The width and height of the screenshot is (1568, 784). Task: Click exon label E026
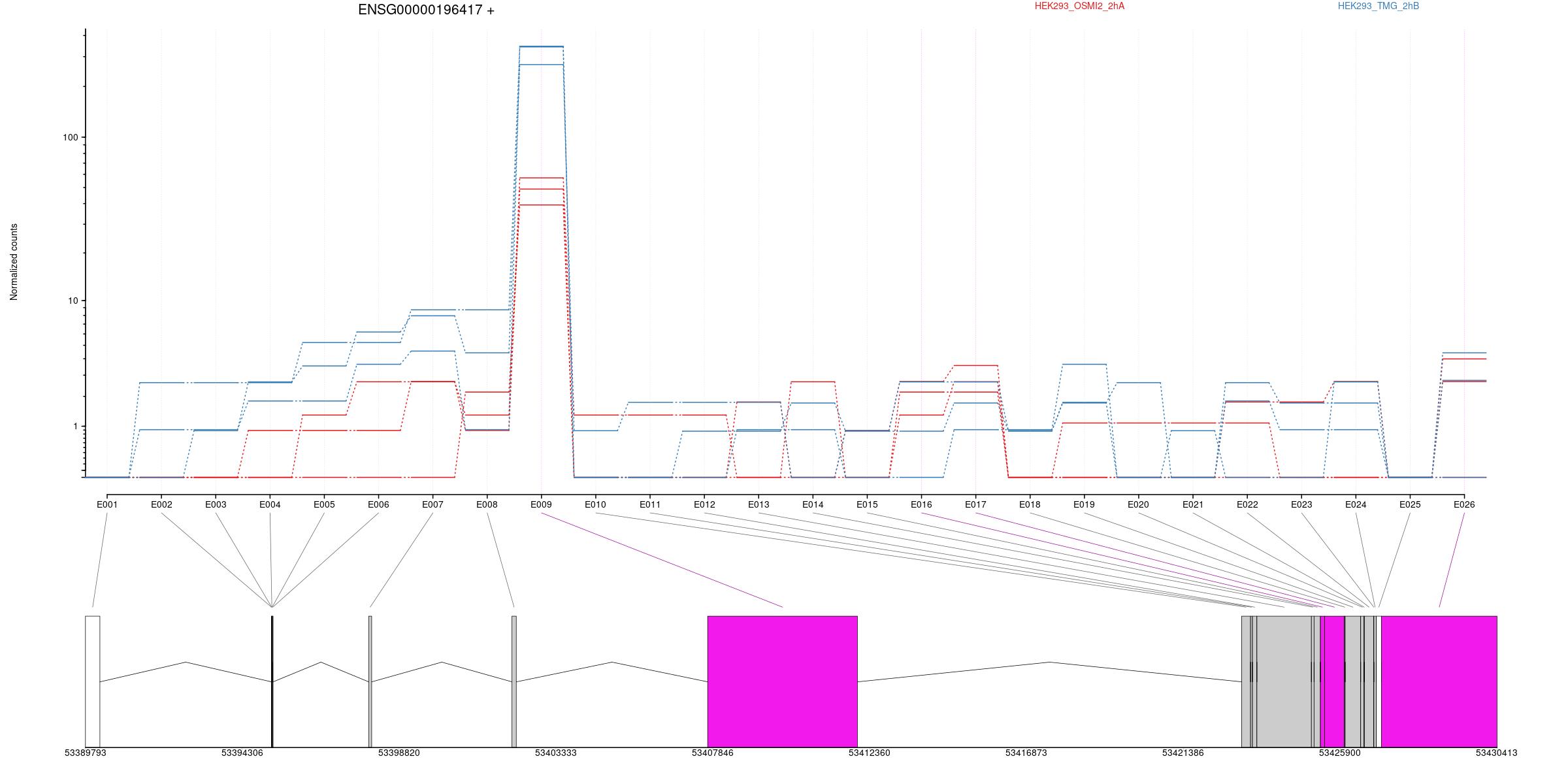(x=1464, y=504)
